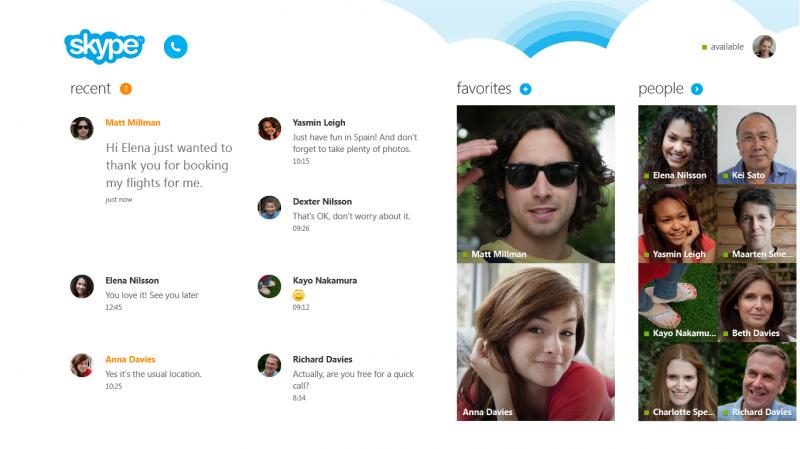
Task: Click Dexter Nilsson's avatar in recent
Action: click(269, 208)
